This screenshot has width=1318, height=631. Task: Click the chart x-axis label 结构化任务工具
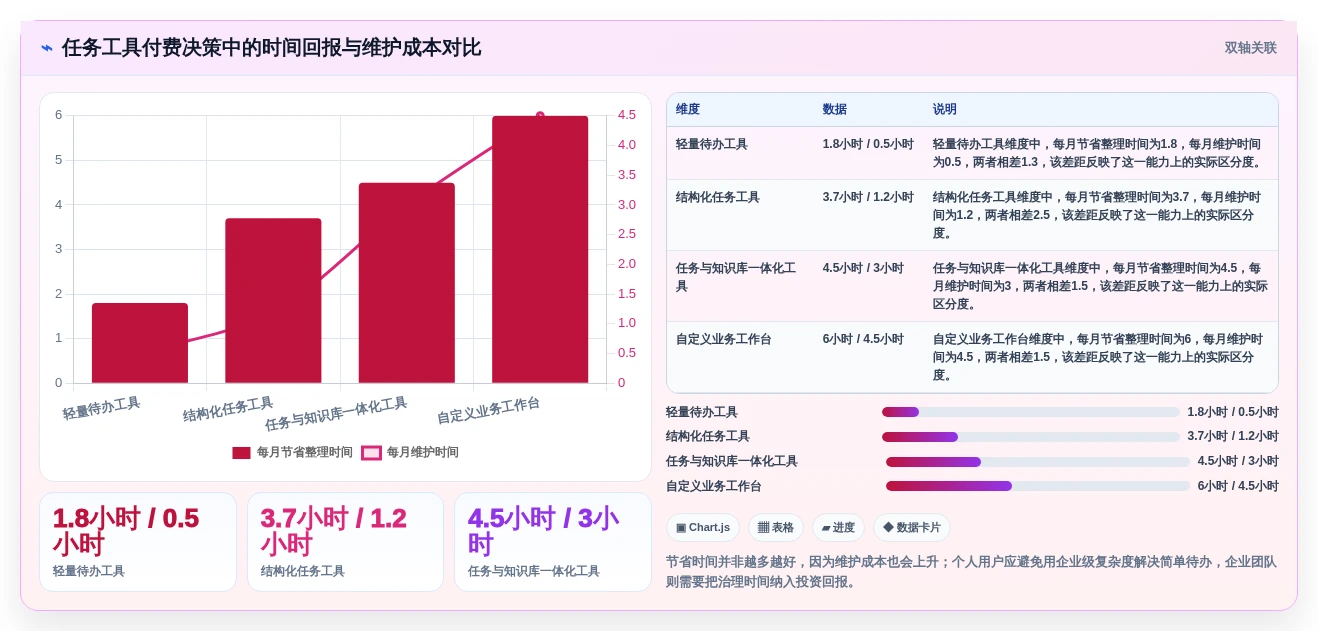point(228,409)
